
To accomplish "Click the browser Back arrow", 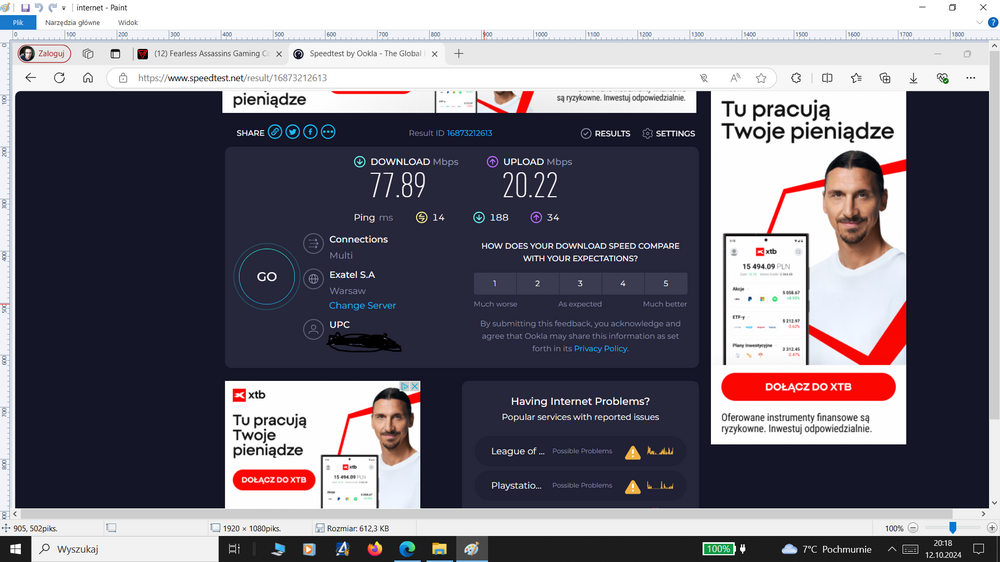I will (x=31, y=78).
